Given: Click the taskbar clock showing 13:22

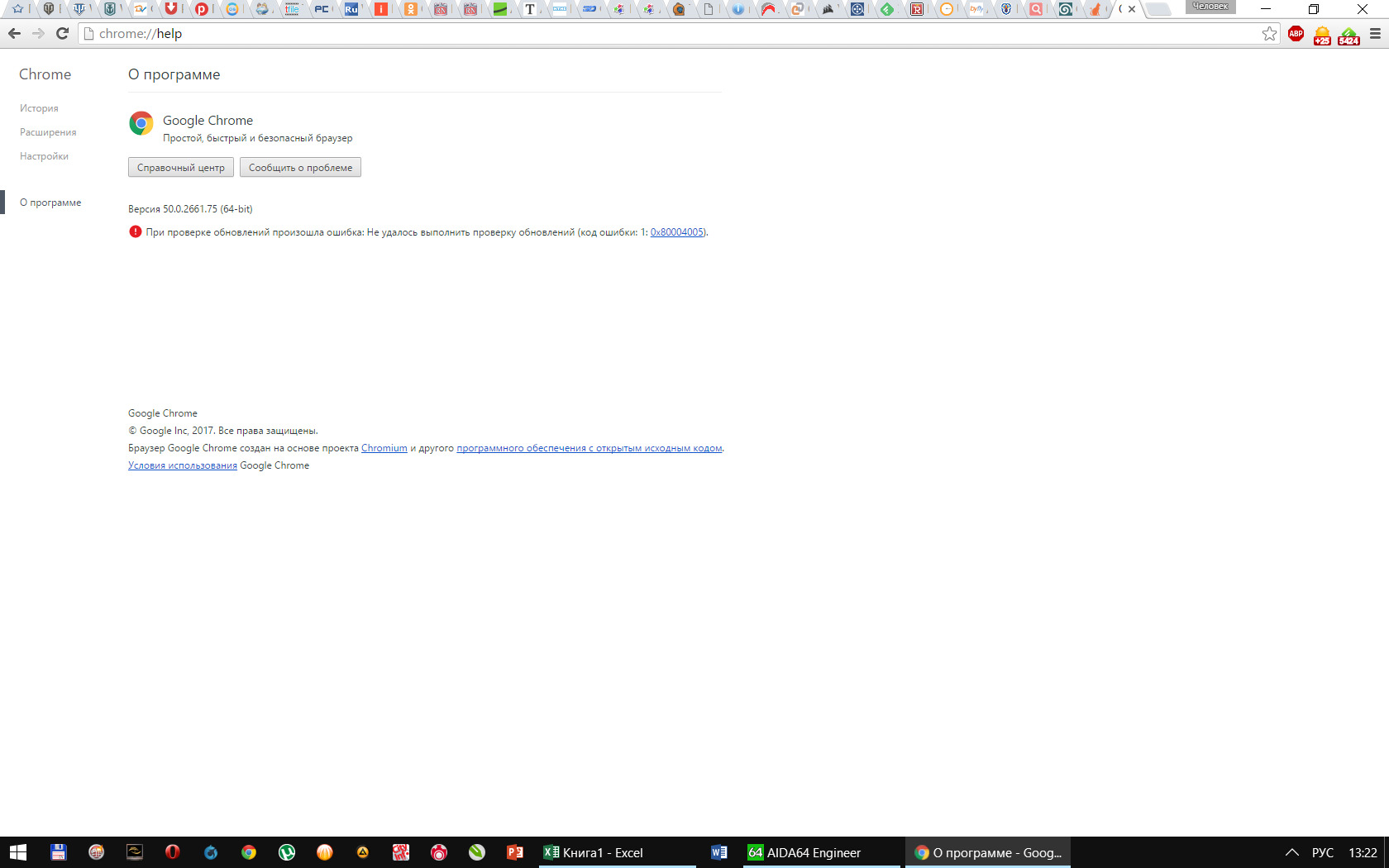Looking at the screenshot, I should (x=1363, y=852).
